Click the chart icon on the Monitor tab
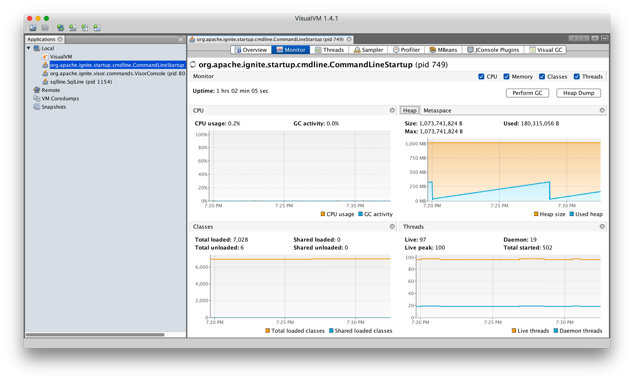The image size is (633, 381). 279,50
